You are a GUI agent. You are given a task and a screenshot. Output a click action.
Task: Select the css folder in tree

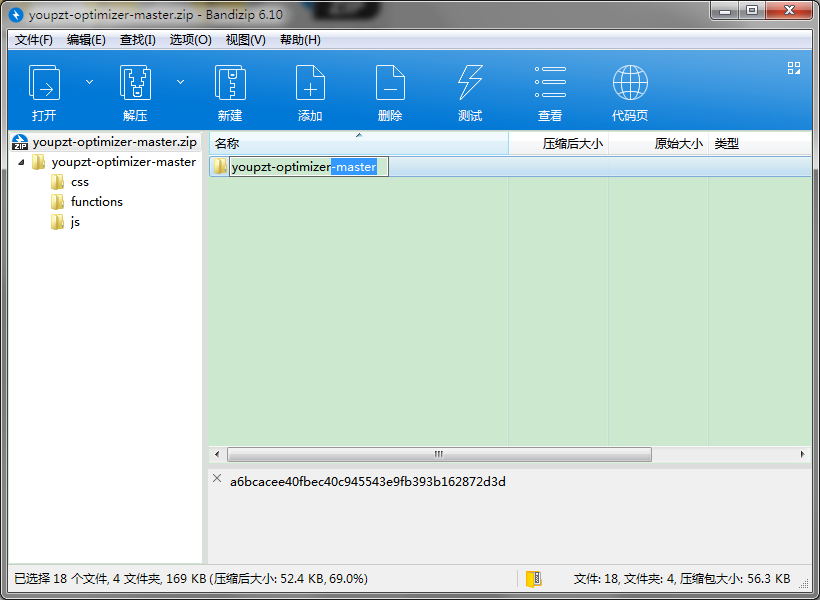tap(80, 182)
